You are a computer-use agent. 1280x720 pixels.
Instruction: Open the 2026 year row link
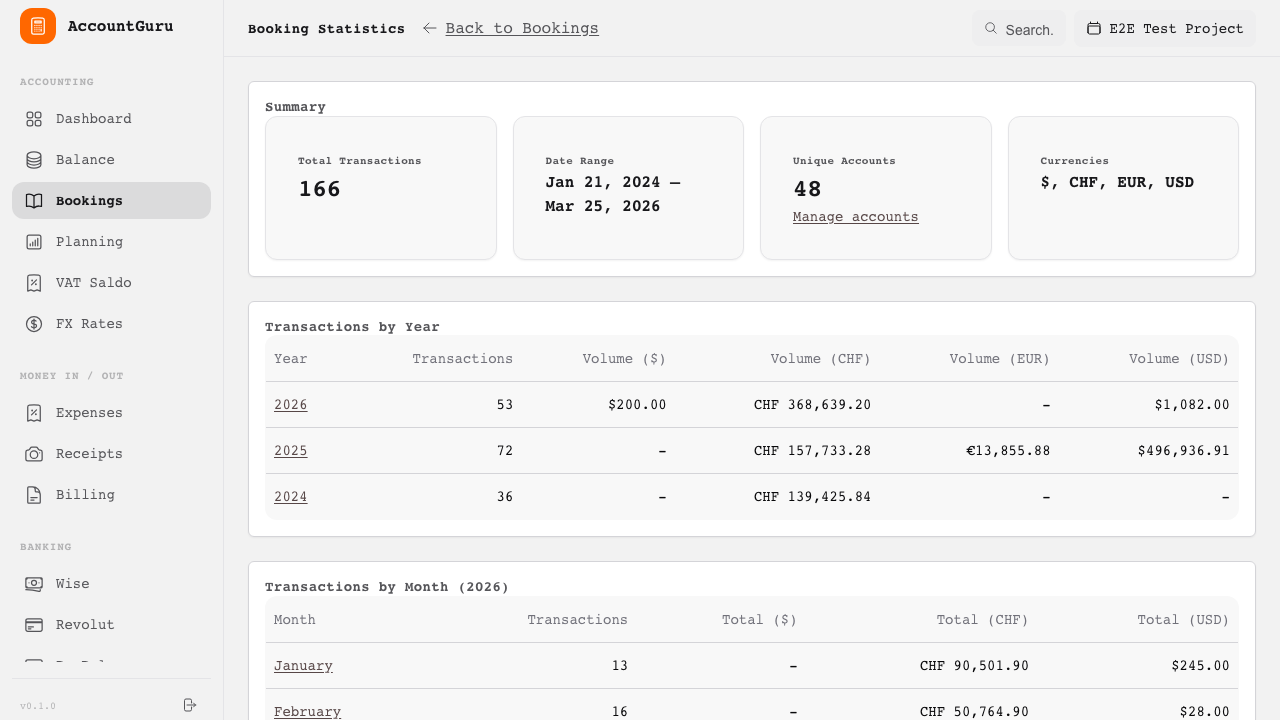click(290, 405)
